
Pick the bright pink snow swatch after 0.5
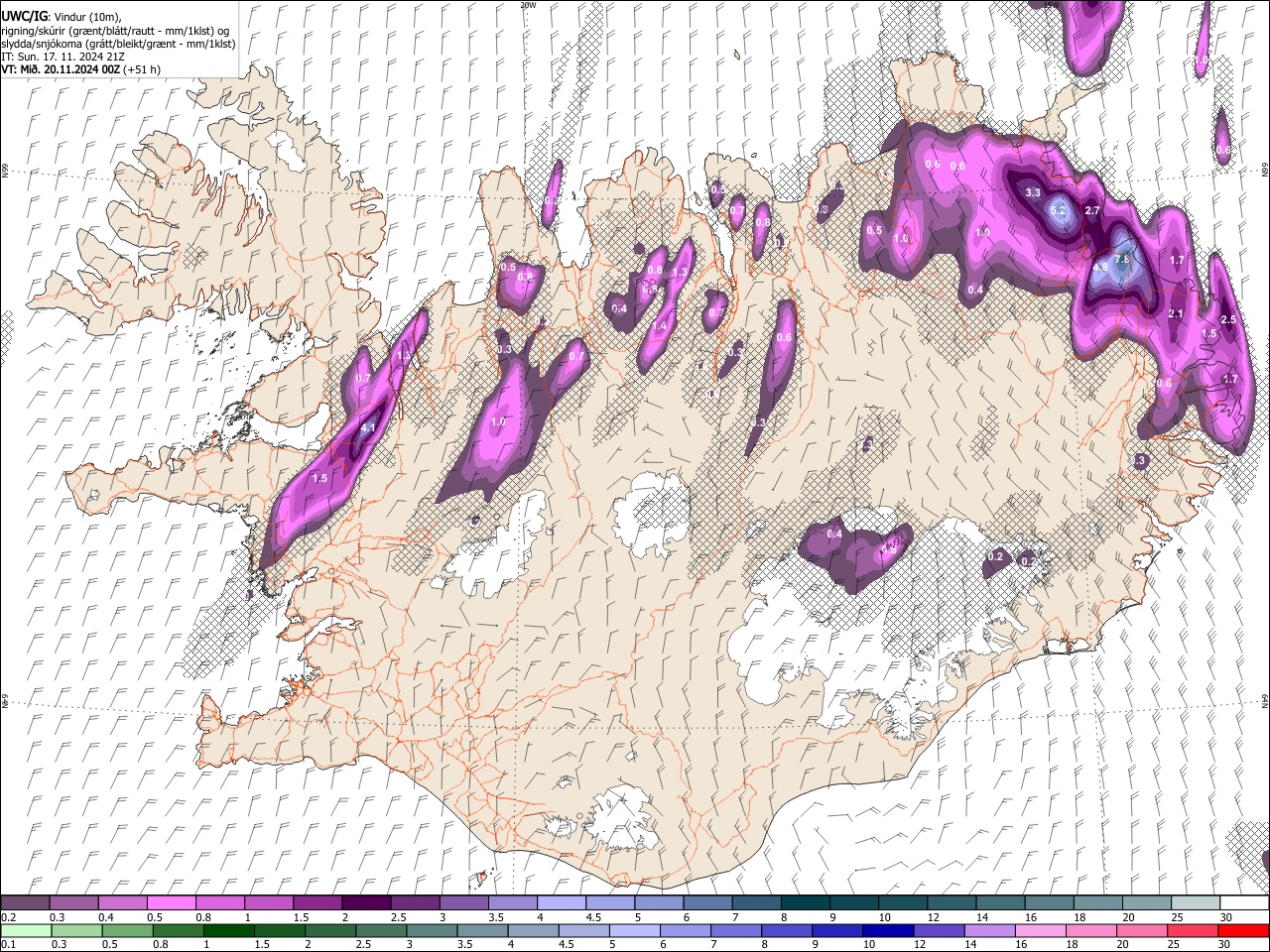(171, 903)
